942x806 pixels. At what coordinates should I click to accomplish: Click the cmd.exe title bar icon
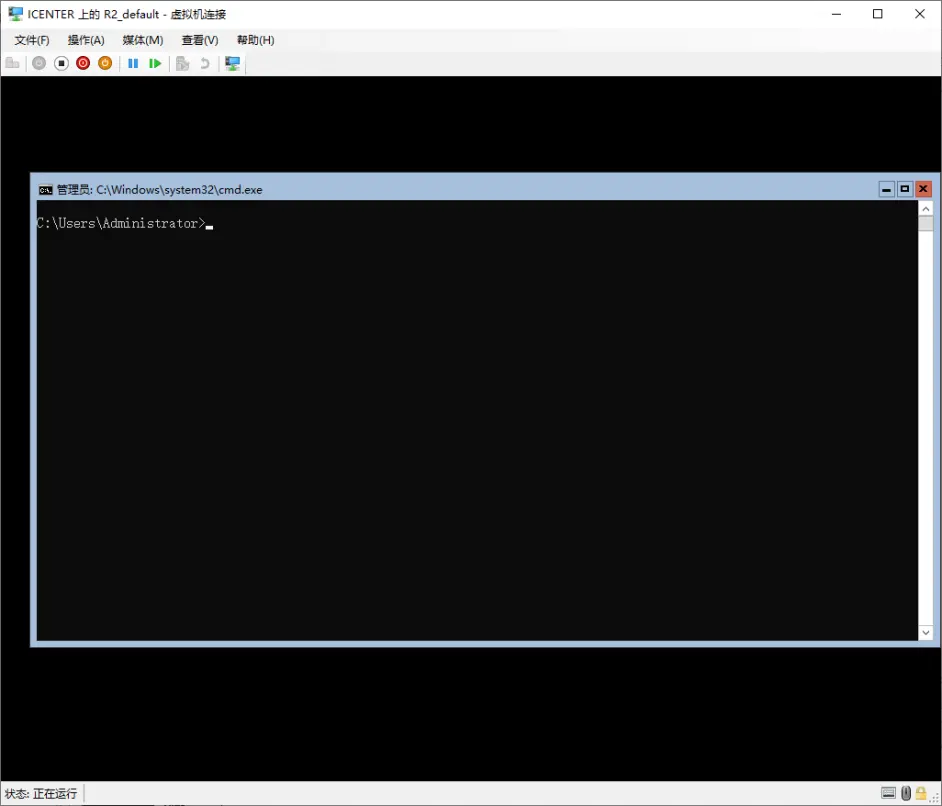[46, 190]
